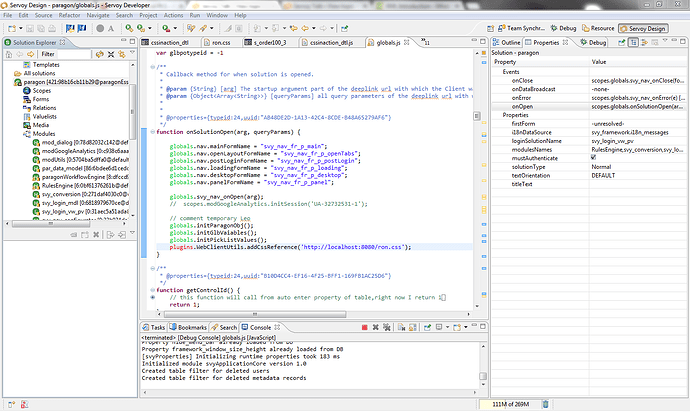Click Refresh icon in Solution Explorer
The image size is (690, 412).
(100, 54)
